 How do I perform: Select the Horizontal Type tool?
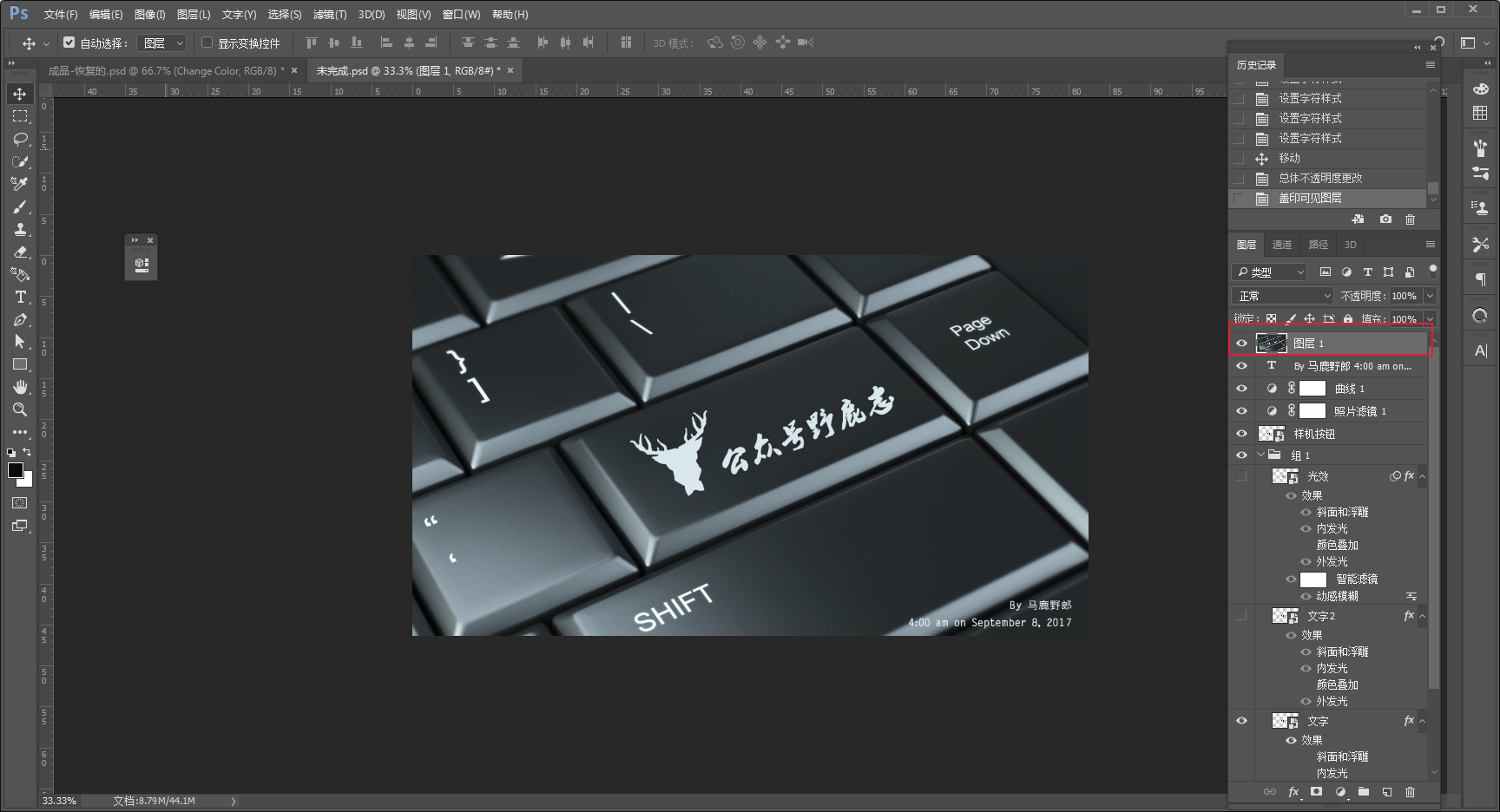[19, 297]
